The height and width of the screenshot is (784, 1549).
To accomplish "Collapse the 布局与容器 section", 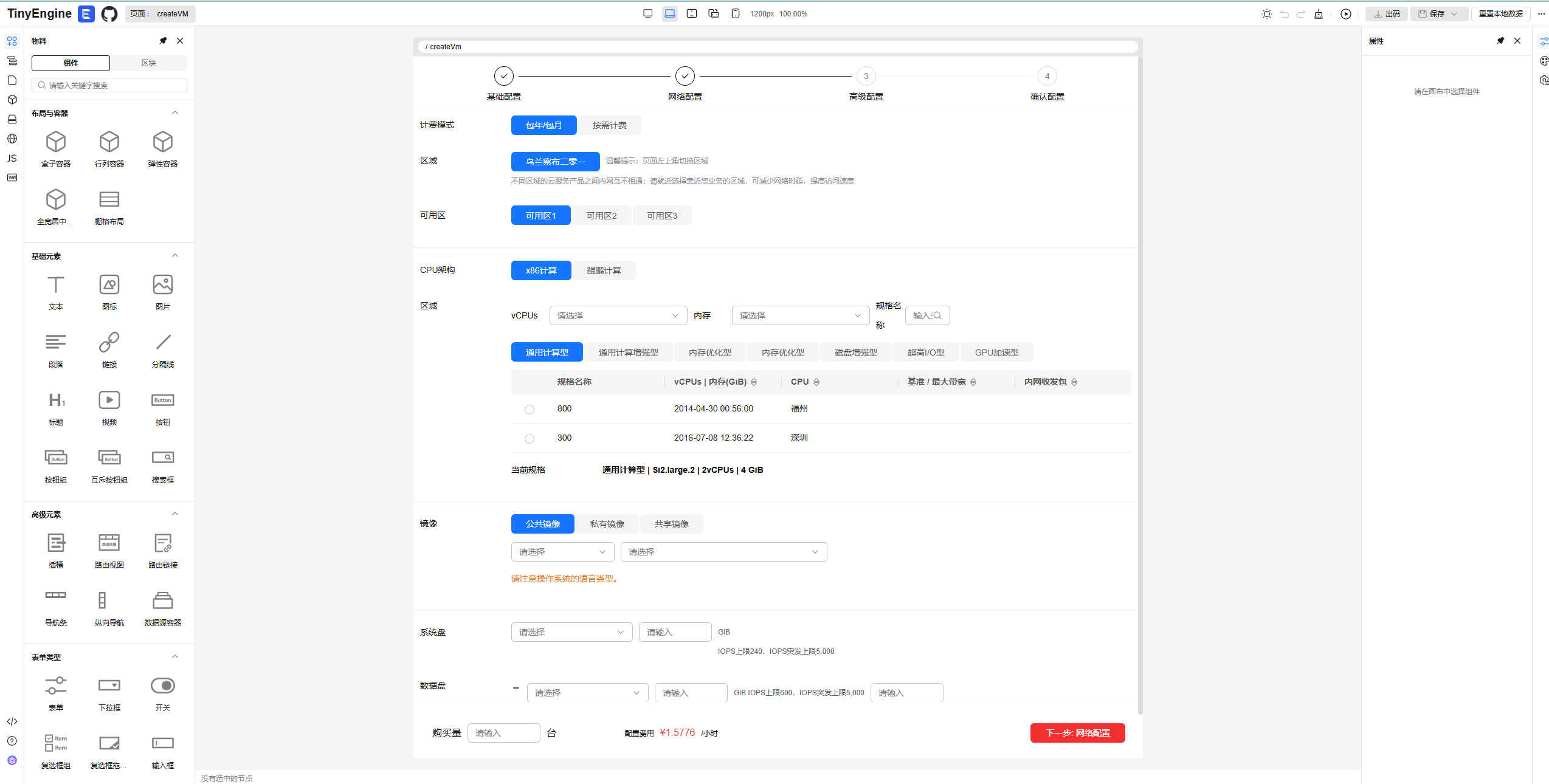I will coord(175,113).
